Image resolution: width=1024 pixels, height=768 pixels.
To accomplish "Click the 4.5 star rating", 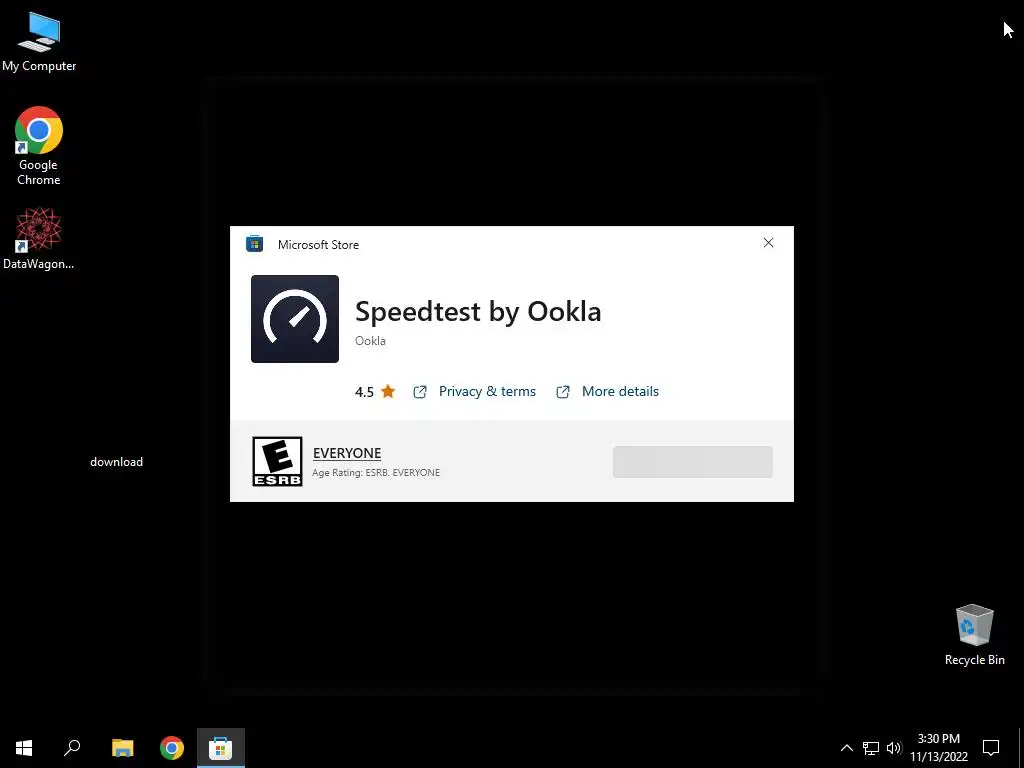I will pyautogui.click(x=375, y=392).
